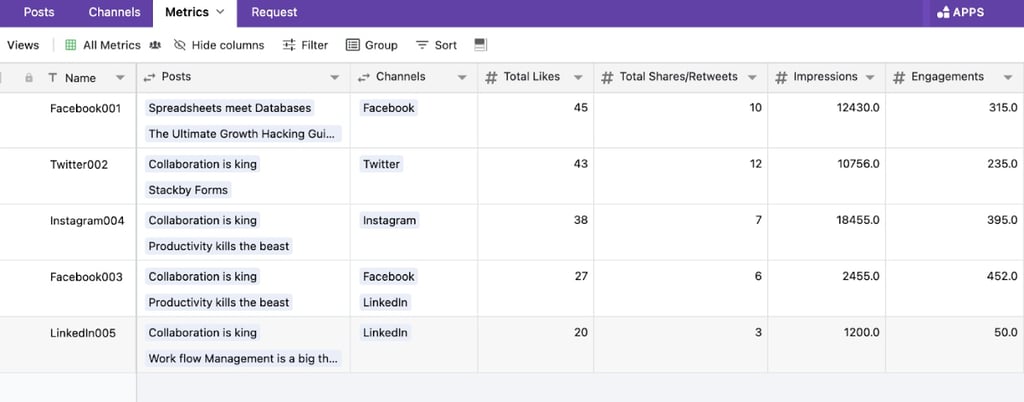
Task: Click the number icon beside Engagements
Action: coord(899,78)
